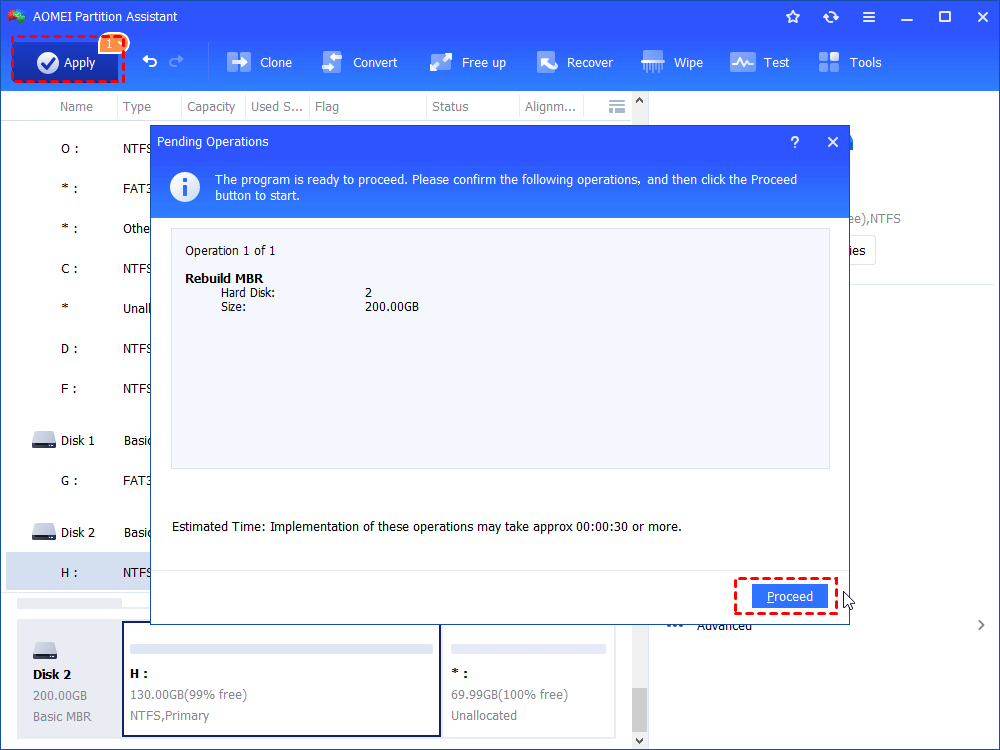Redo the operation arrow

[176, 61]
